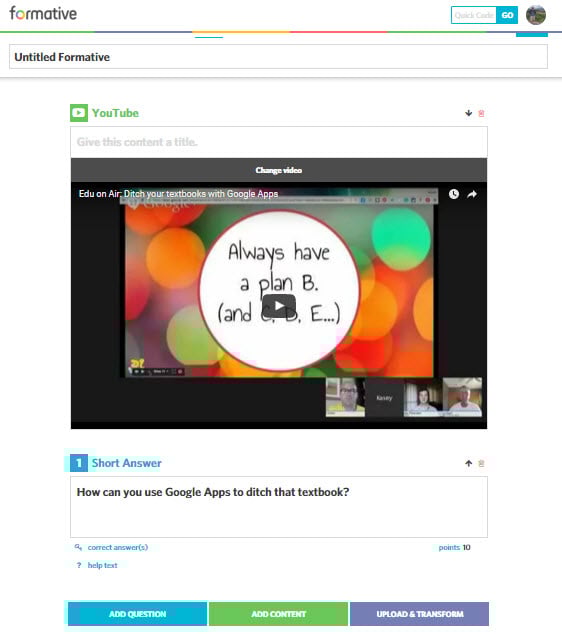Click the ADD QUESTION button
The width and height of the screenshot is (562, 634).
coord(137,614)
